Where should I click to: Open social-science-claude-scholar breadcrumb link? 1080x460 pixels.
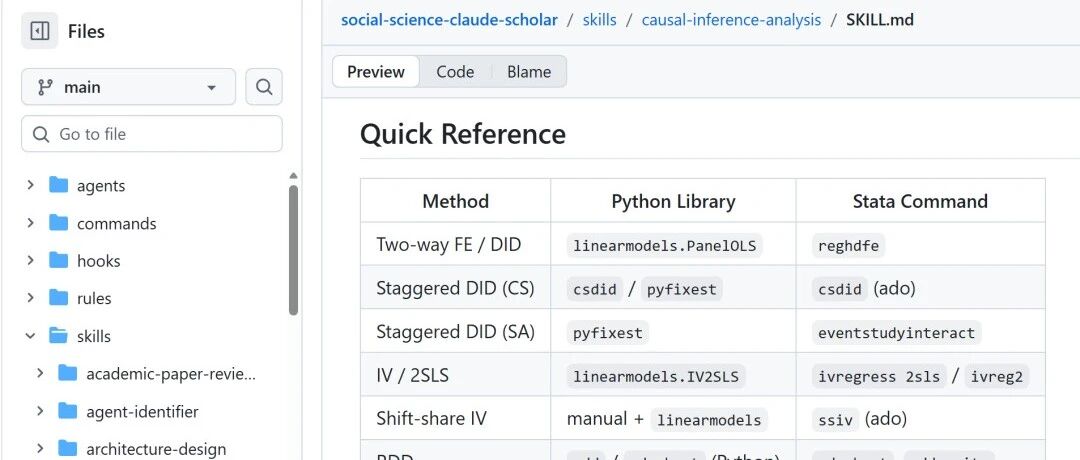pos(449,19)
